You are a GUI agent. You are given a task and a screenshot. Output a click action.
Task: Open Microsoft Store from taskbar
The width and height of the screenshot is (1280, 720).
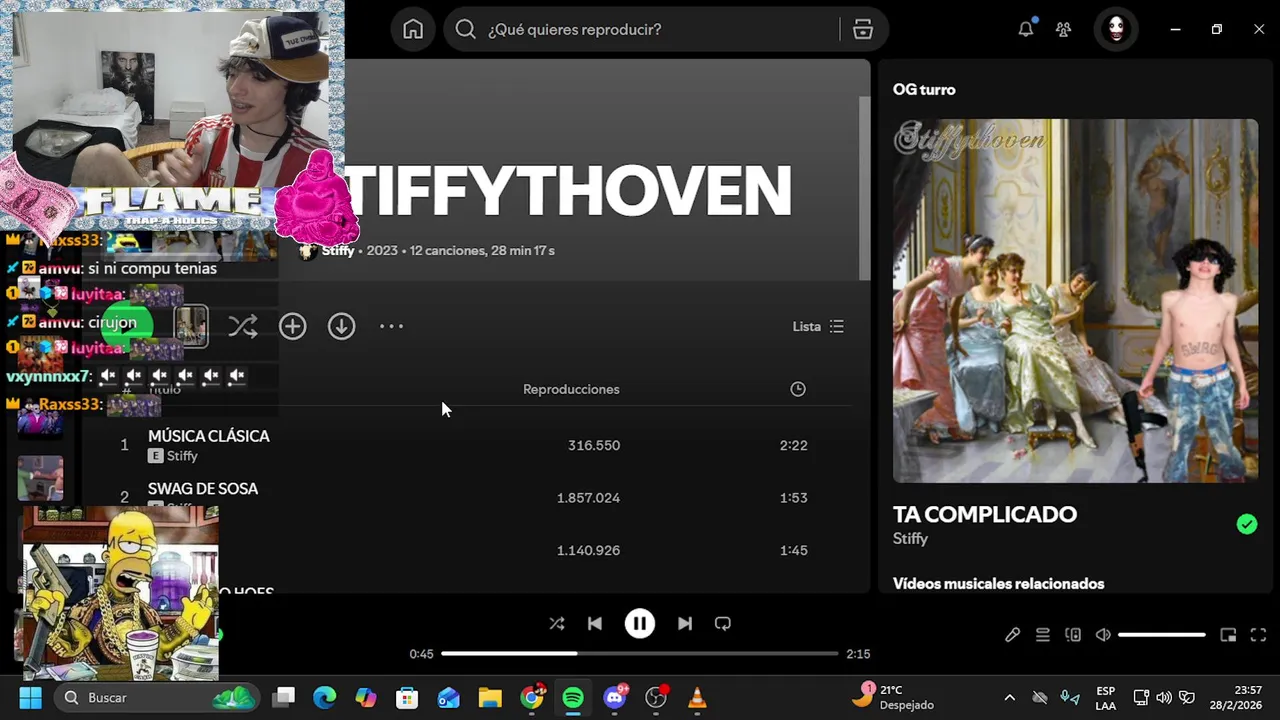click(407, 697)
